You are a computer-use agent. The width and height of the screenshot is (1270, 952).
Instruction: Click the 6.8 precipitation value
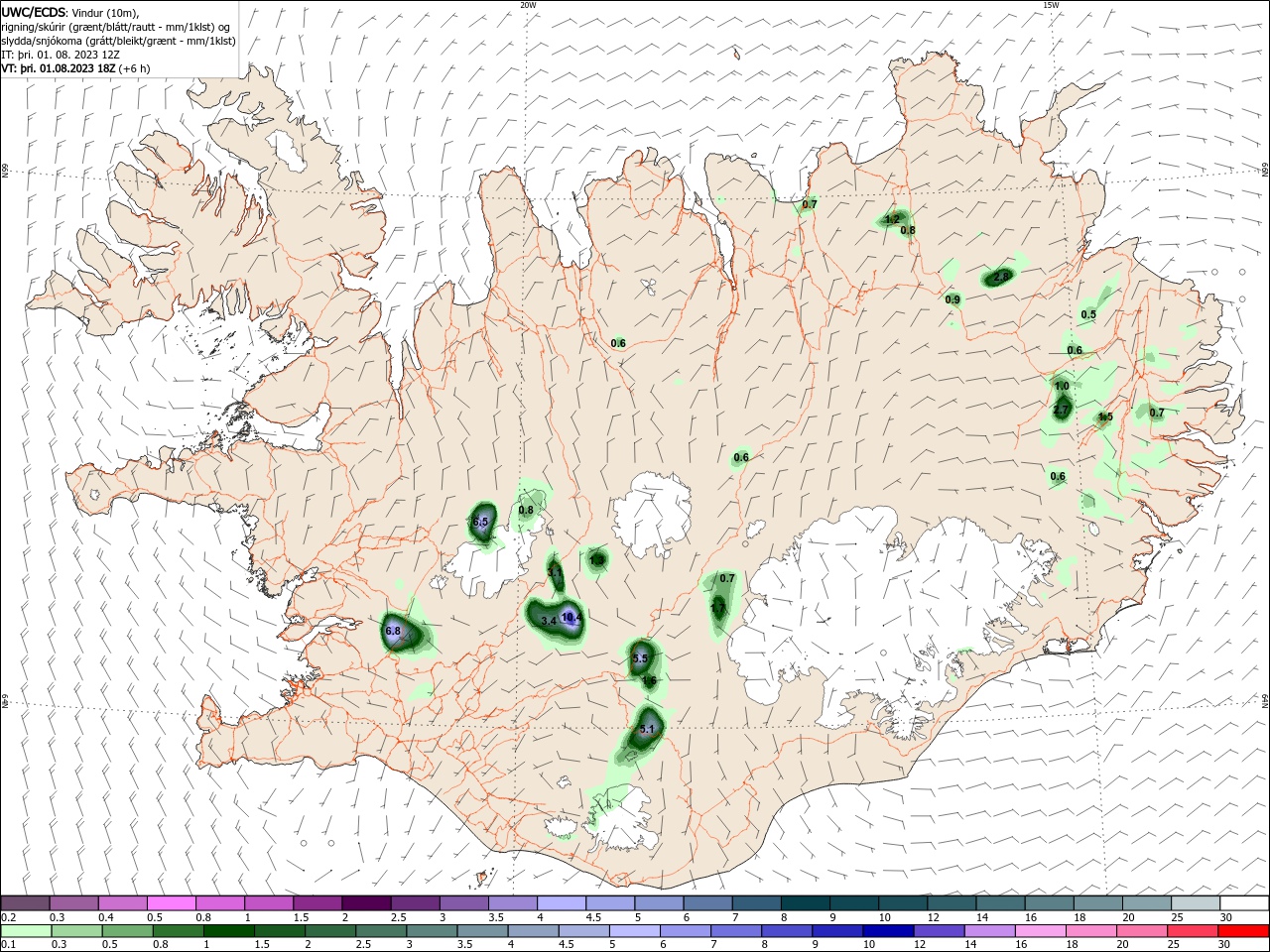tap(392, 631)
